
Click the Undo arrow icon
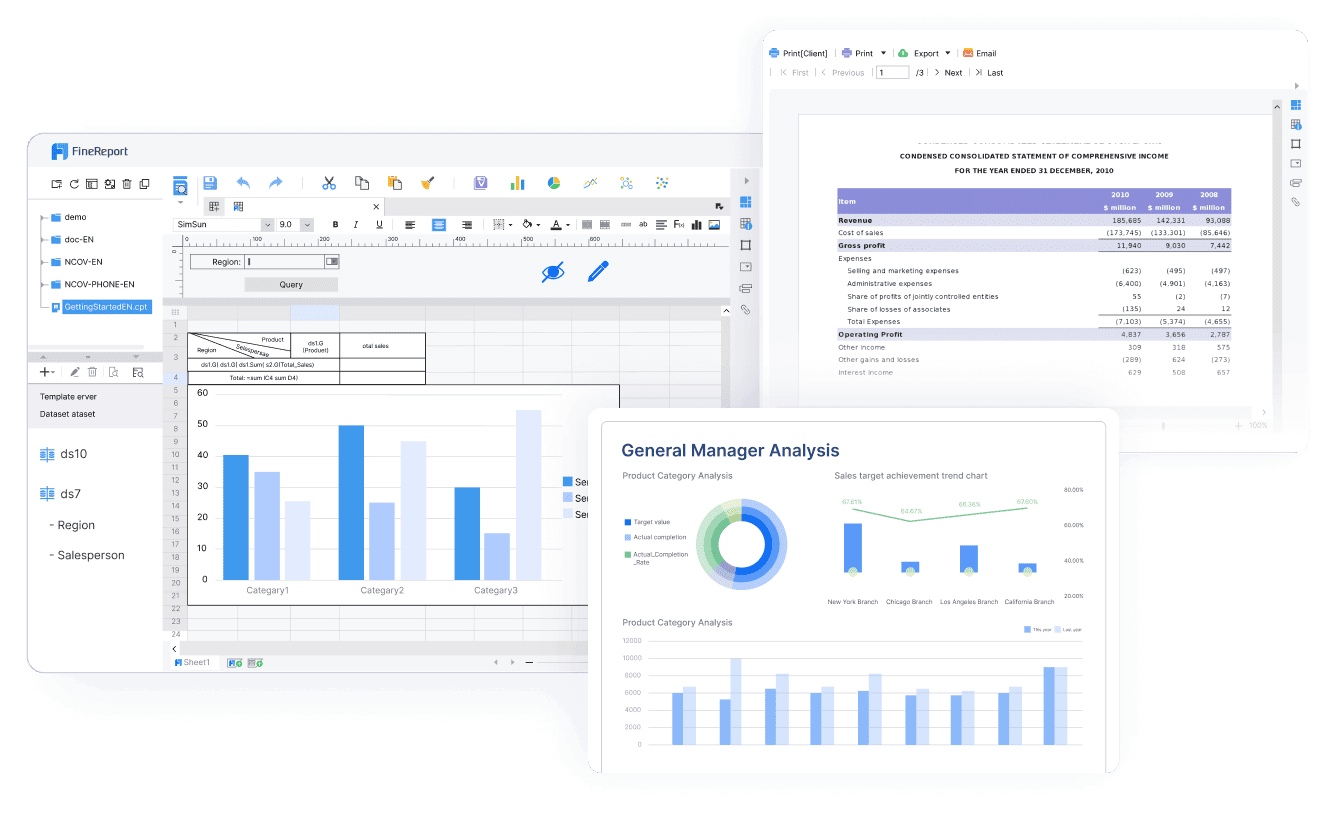pyautogui.click(x=243, y=183)
